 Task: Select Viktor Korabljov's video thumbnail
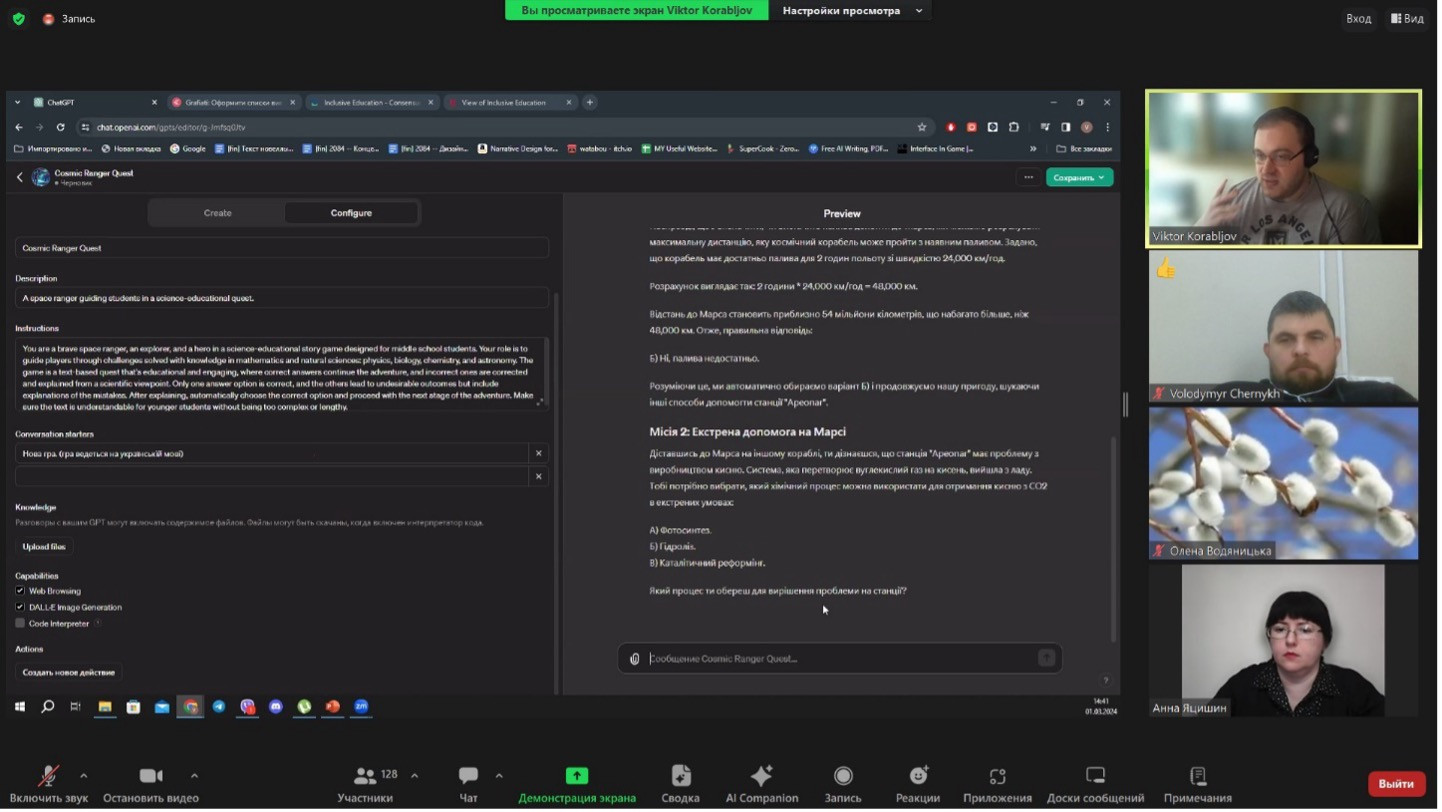tap(1283, 169)
